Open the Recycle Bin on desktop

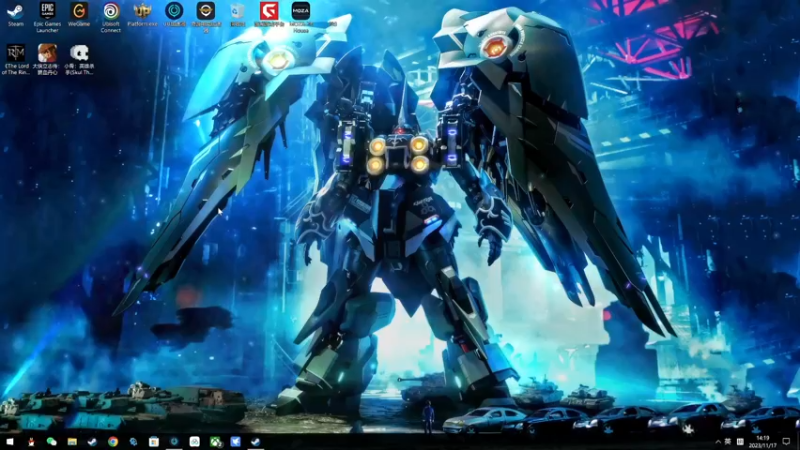coord(237,14)
